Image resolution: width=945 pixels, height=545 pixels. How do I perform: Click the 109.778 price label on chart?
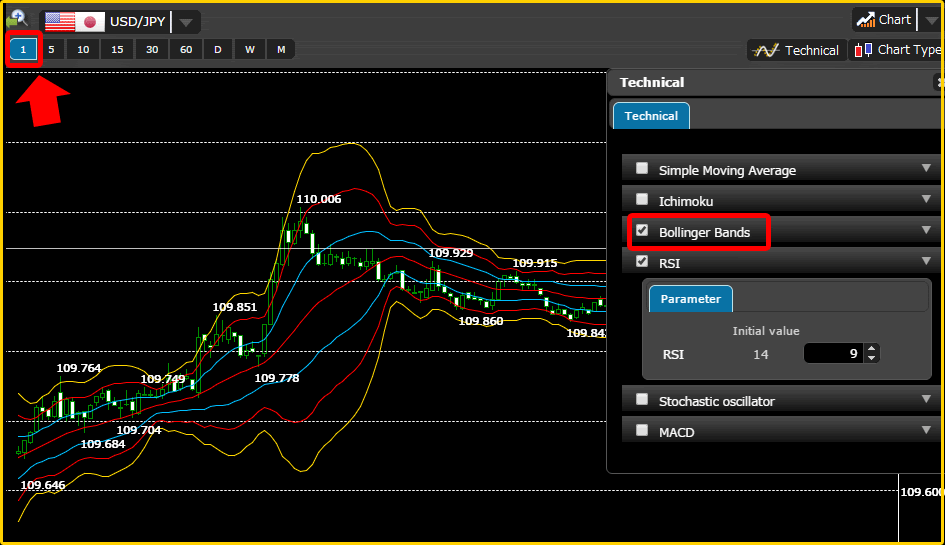(277, 378)
